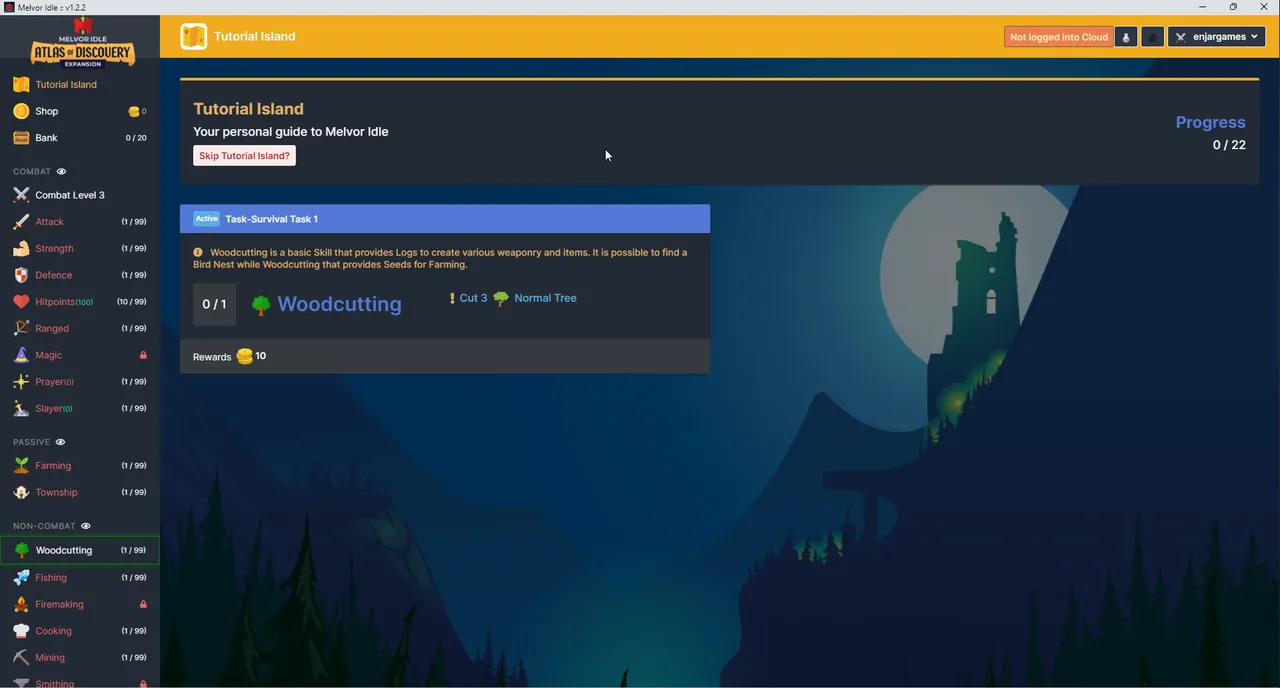The height and width of the screenshot is (688, 1280).
Task: Click the Progress 0 / 22 counter
Action: (1229, 145)
